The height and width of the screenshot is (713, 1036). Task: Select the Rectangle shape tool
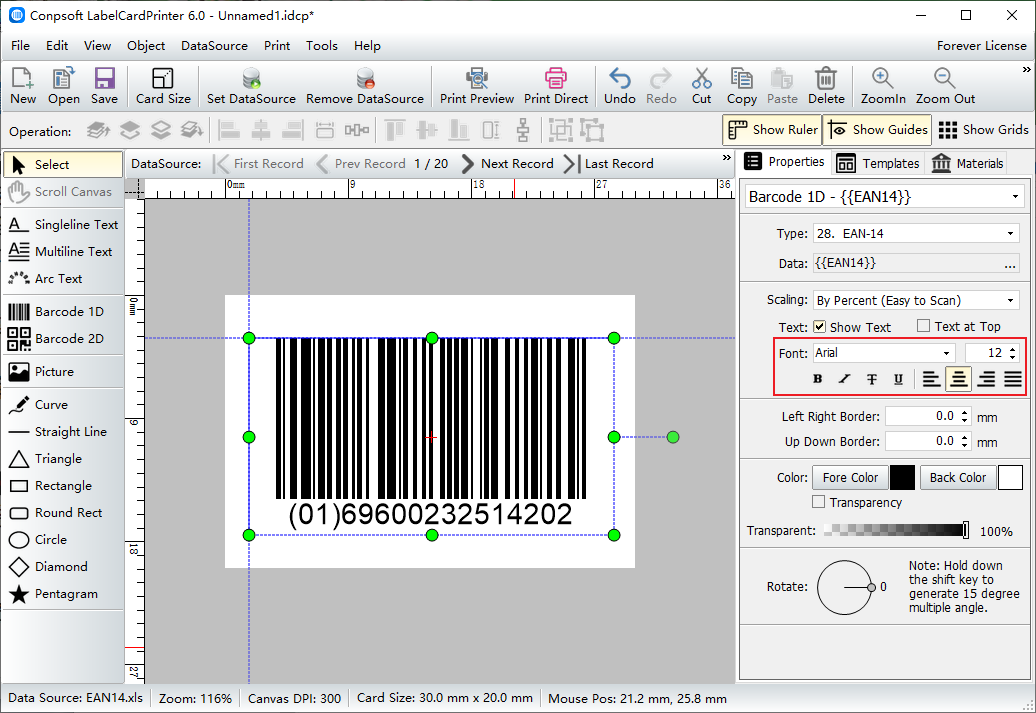(x=63, y=486)
